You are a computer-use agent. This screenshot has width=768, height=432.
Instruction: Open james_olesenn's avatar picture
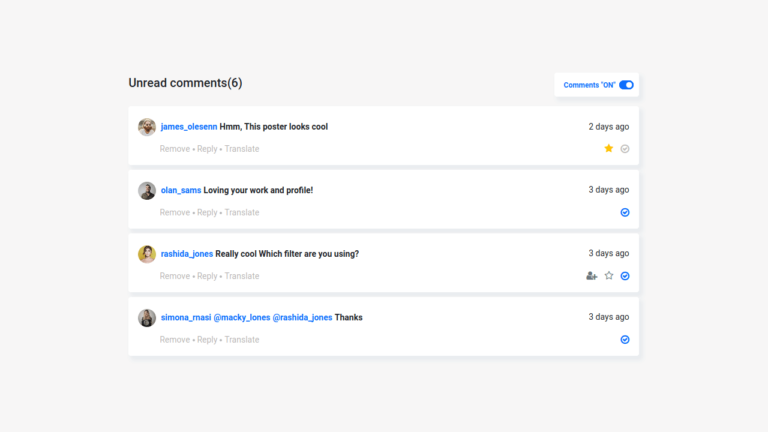coord(146,127)
